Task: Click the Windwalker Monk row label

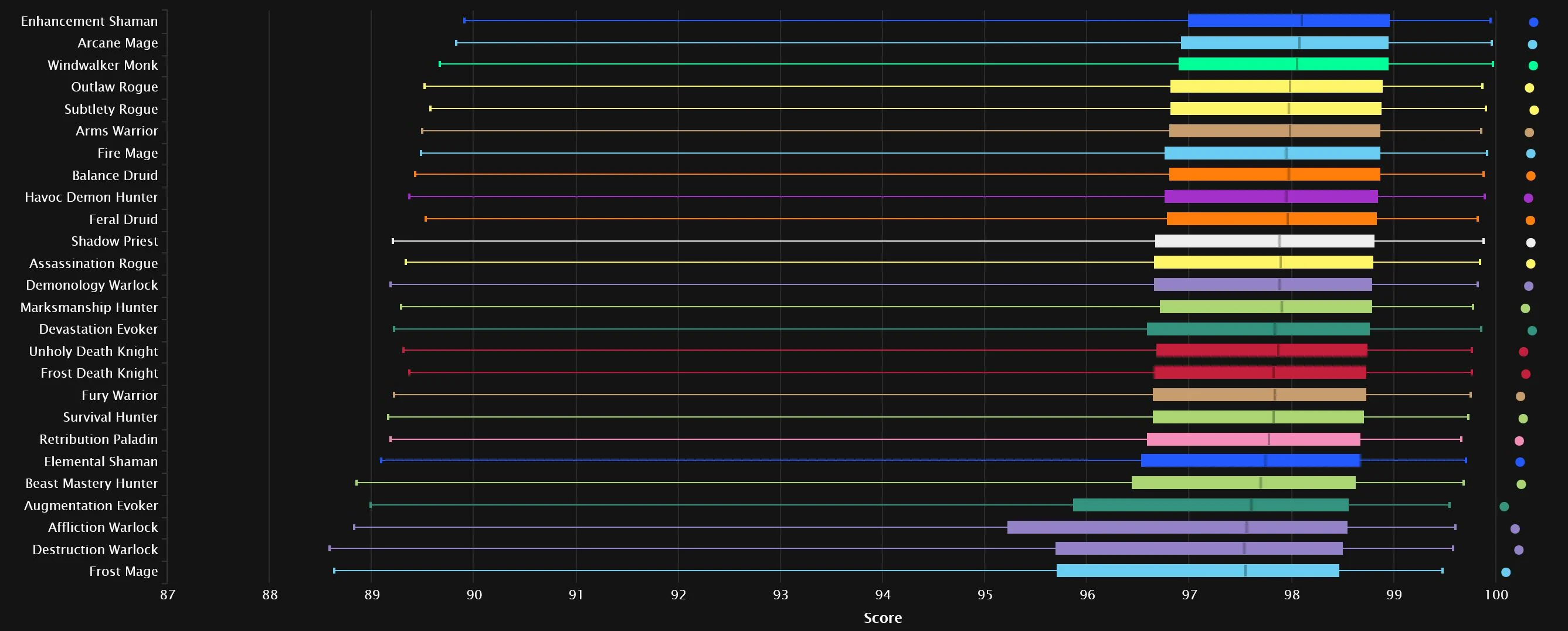Action: click(x=102, y=65)
